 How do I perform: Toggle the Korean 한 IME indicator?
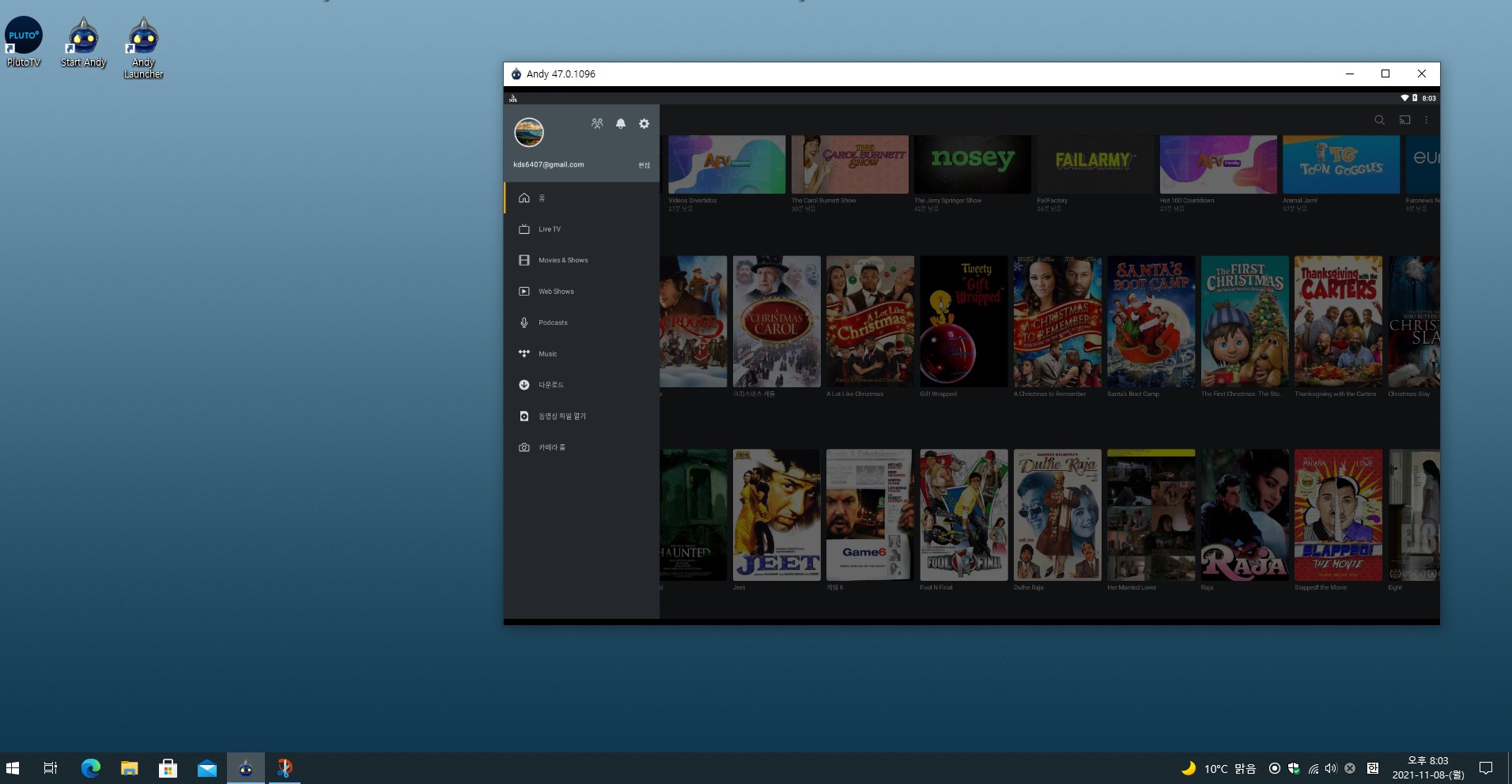[1373, 768]
